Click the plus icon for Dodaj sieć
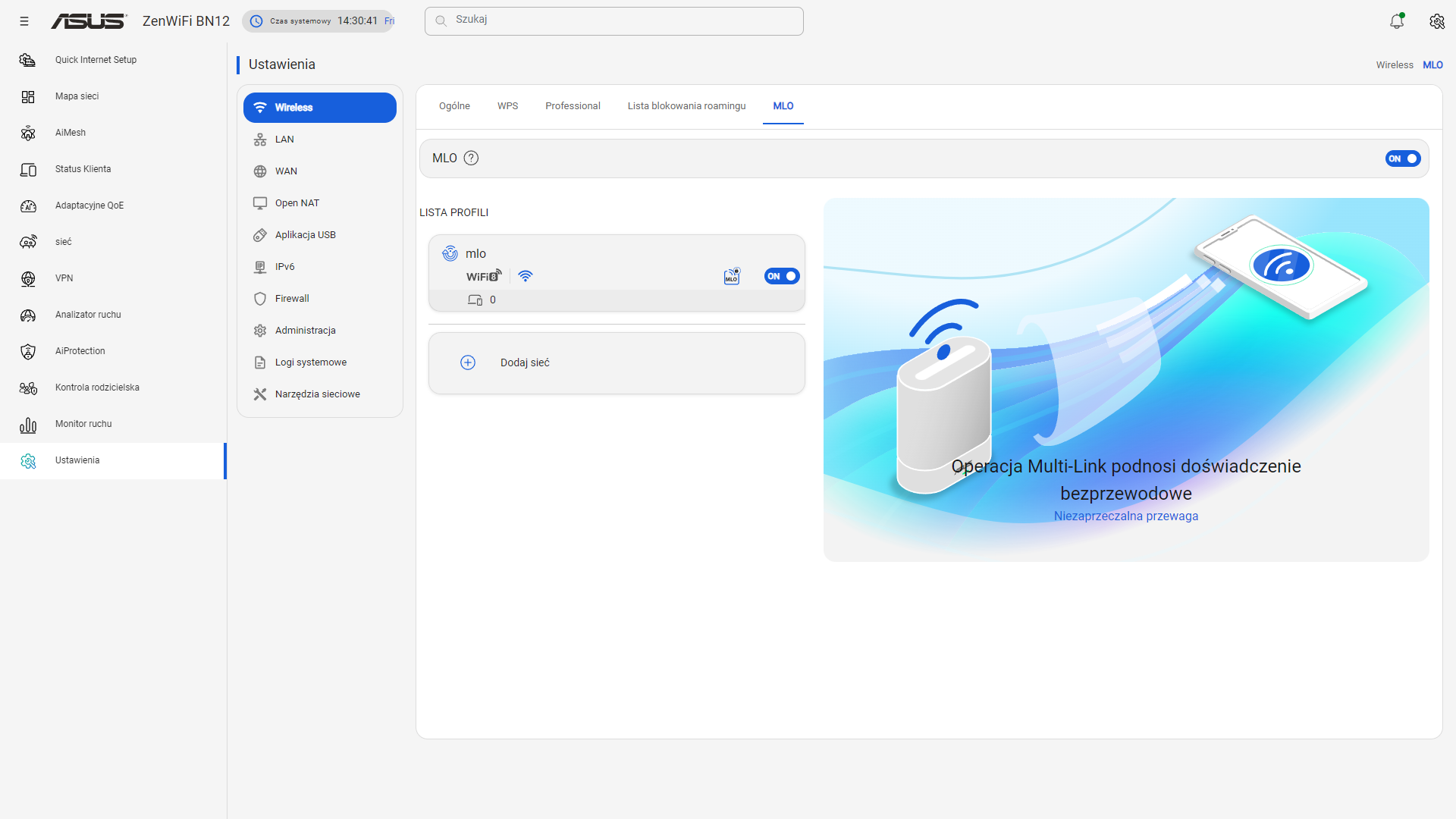The width and height of the screenshot is (1456, 819). [468, 362]
